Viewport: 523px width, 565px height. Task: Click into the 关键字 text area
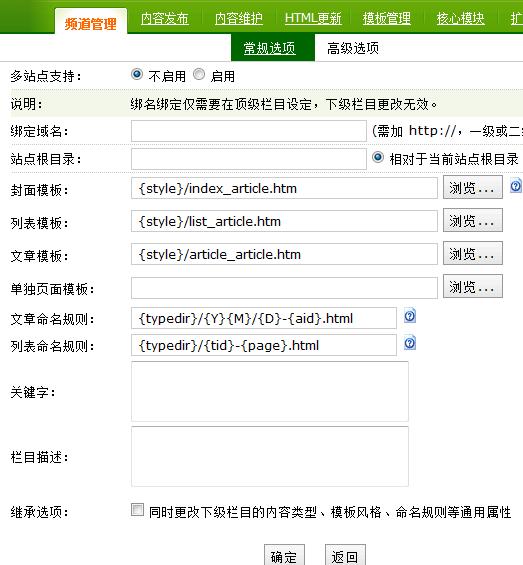pyautogui.click(x=270, y=391)
